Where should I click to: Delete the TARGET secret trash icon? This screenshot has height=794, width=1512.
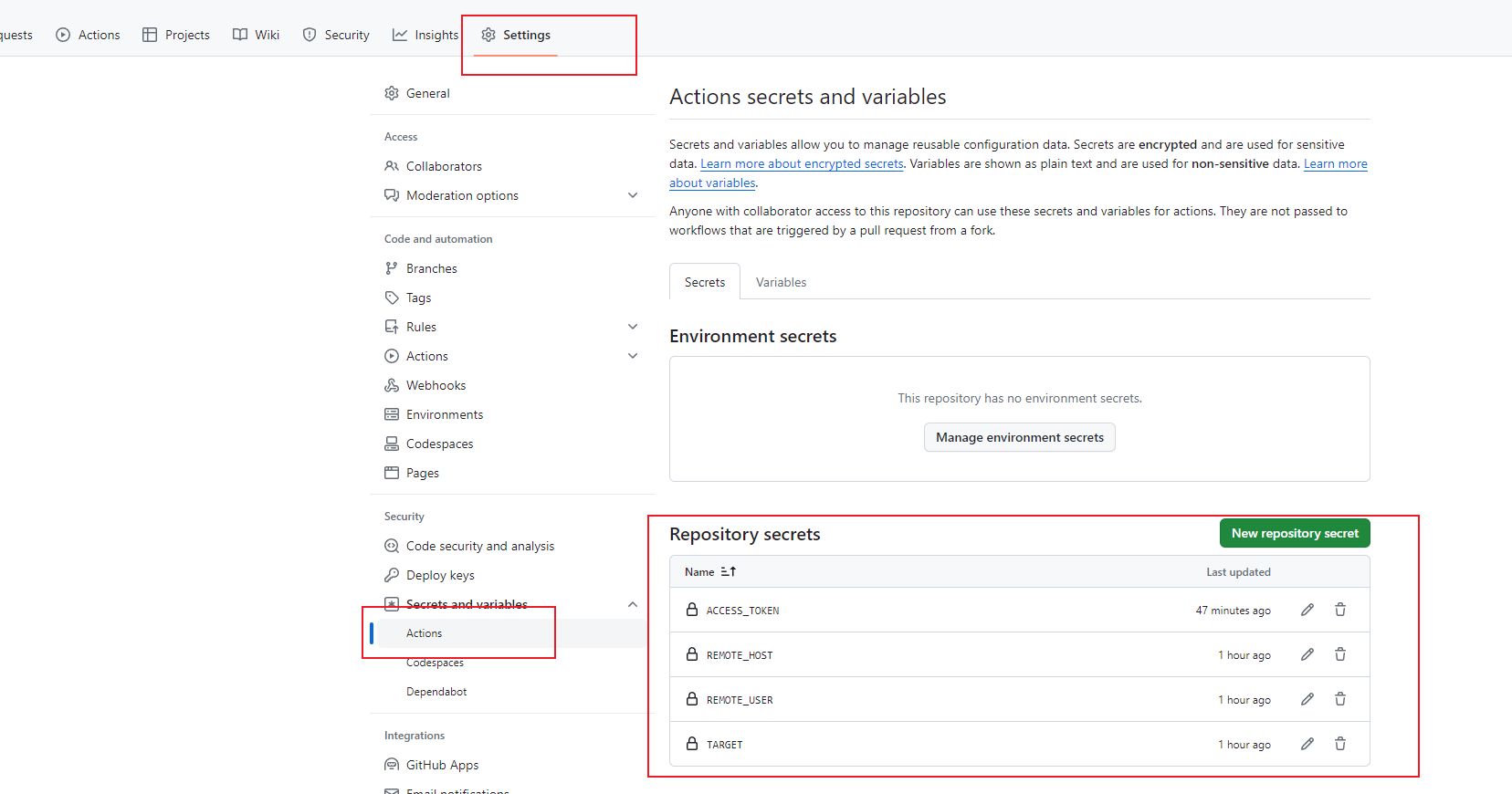pos(1340,744)
